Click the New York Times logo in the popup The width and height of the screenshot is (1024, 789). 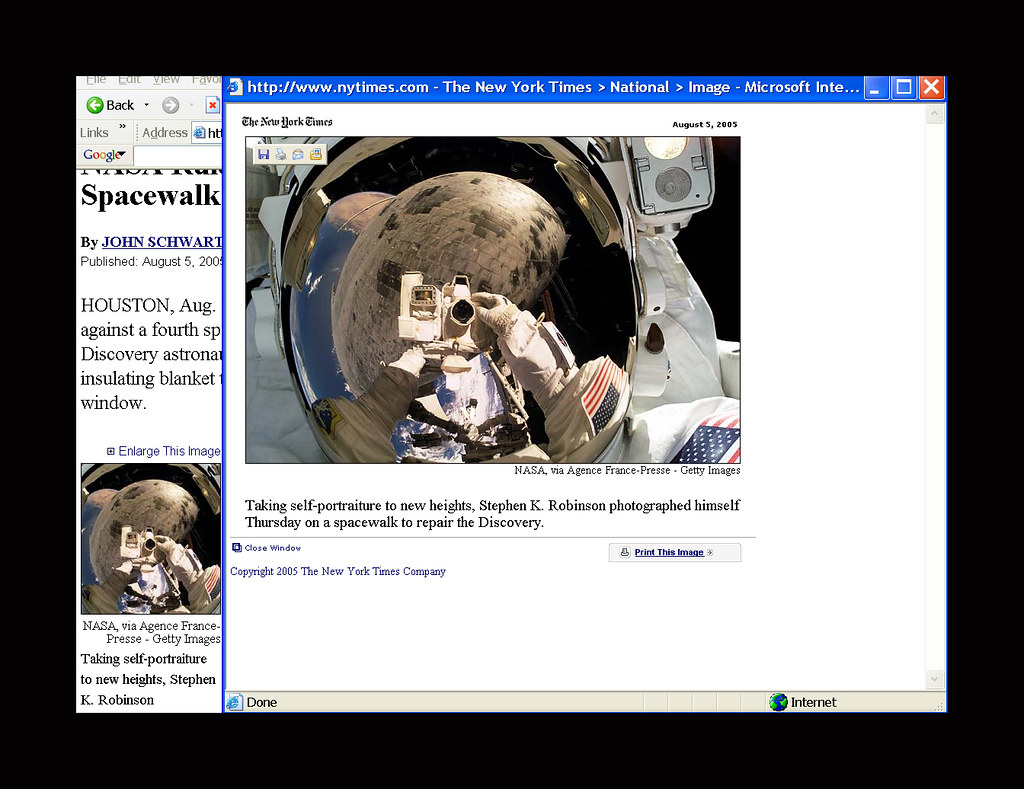click(x=287, y=122)
